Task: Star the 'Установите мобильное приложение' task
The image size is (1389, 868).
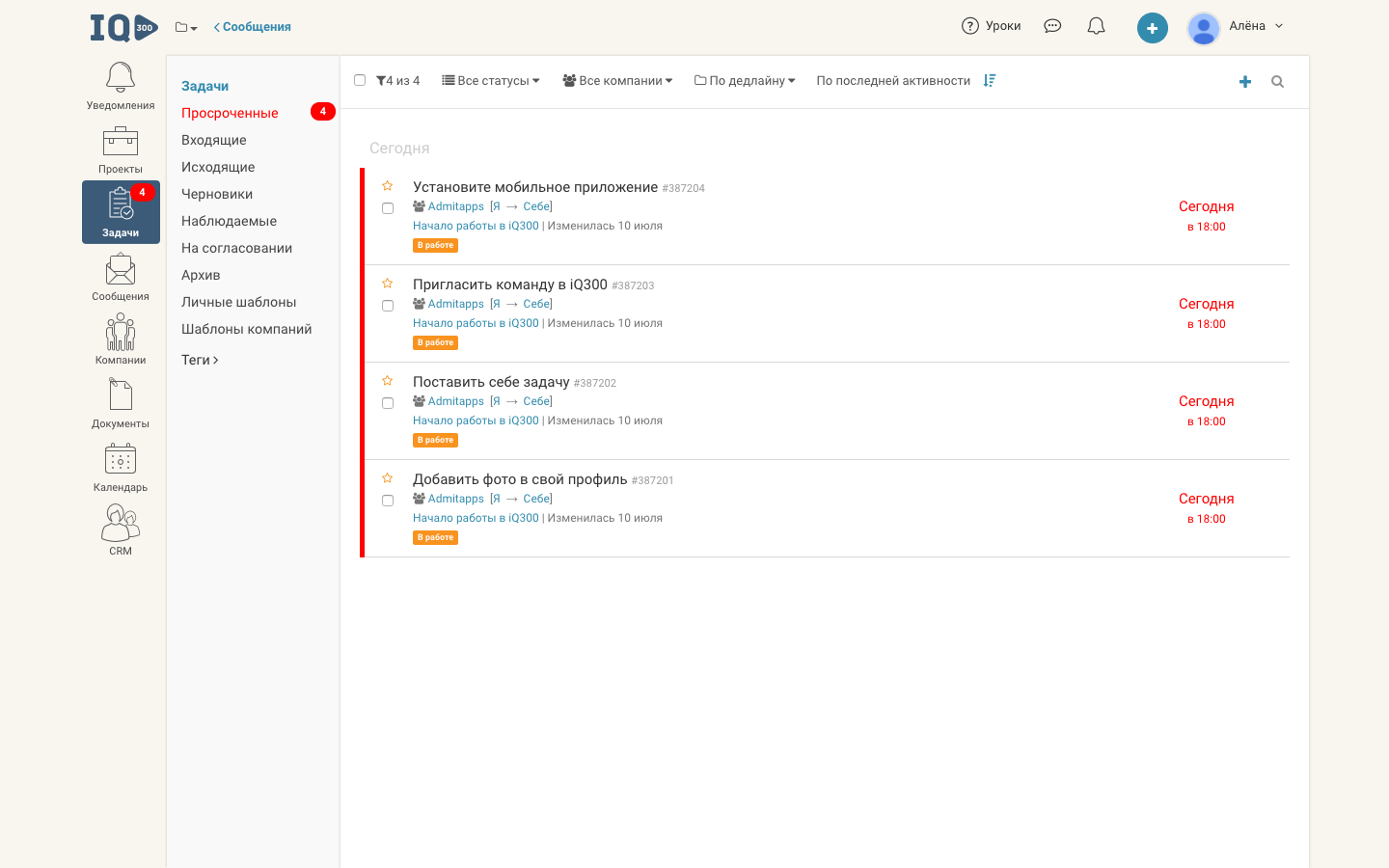Action: (x=387, y=186)
